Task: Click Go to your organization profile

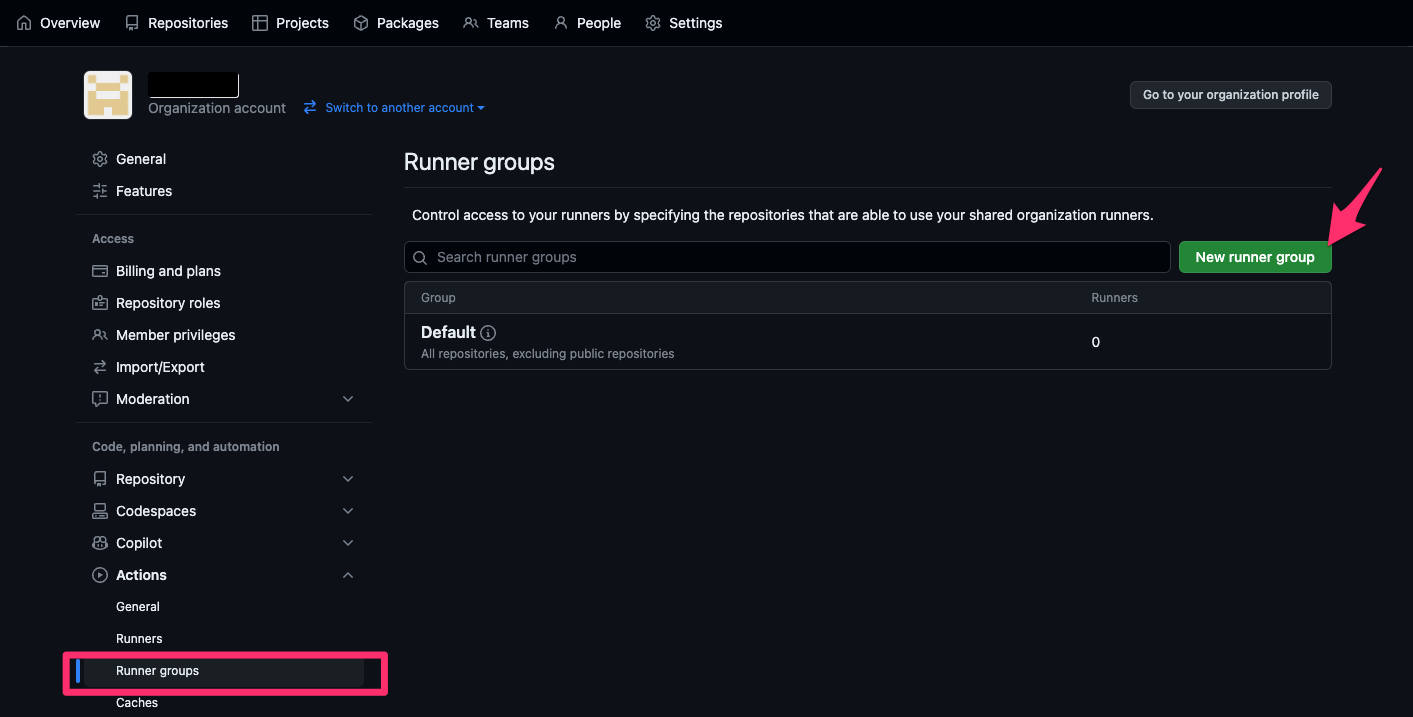Action: tap(1231, 95)
